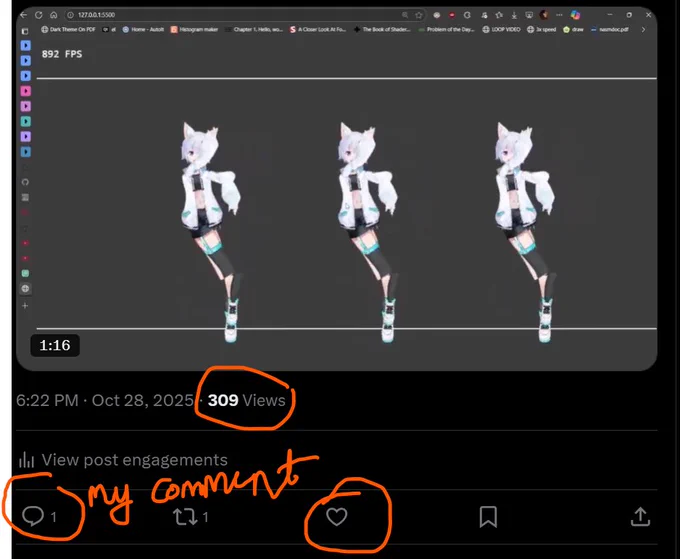680x559 pixels.
Task: Select the hot pink vertical tab icon
Action: click(26, 91)
